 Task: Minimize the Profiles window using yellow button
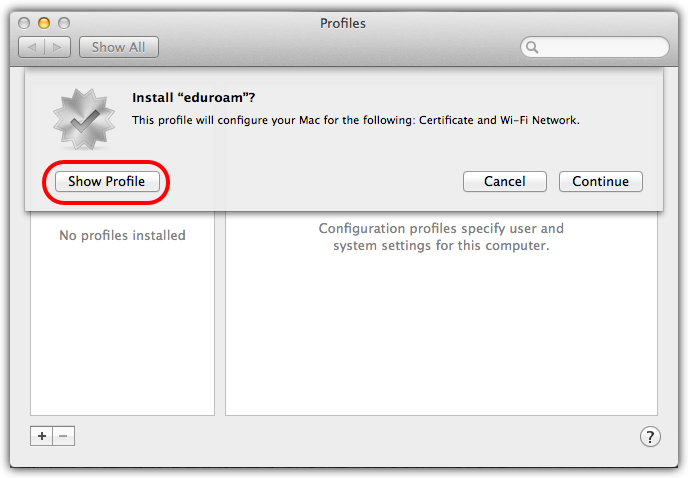click(x=44, y=23)
